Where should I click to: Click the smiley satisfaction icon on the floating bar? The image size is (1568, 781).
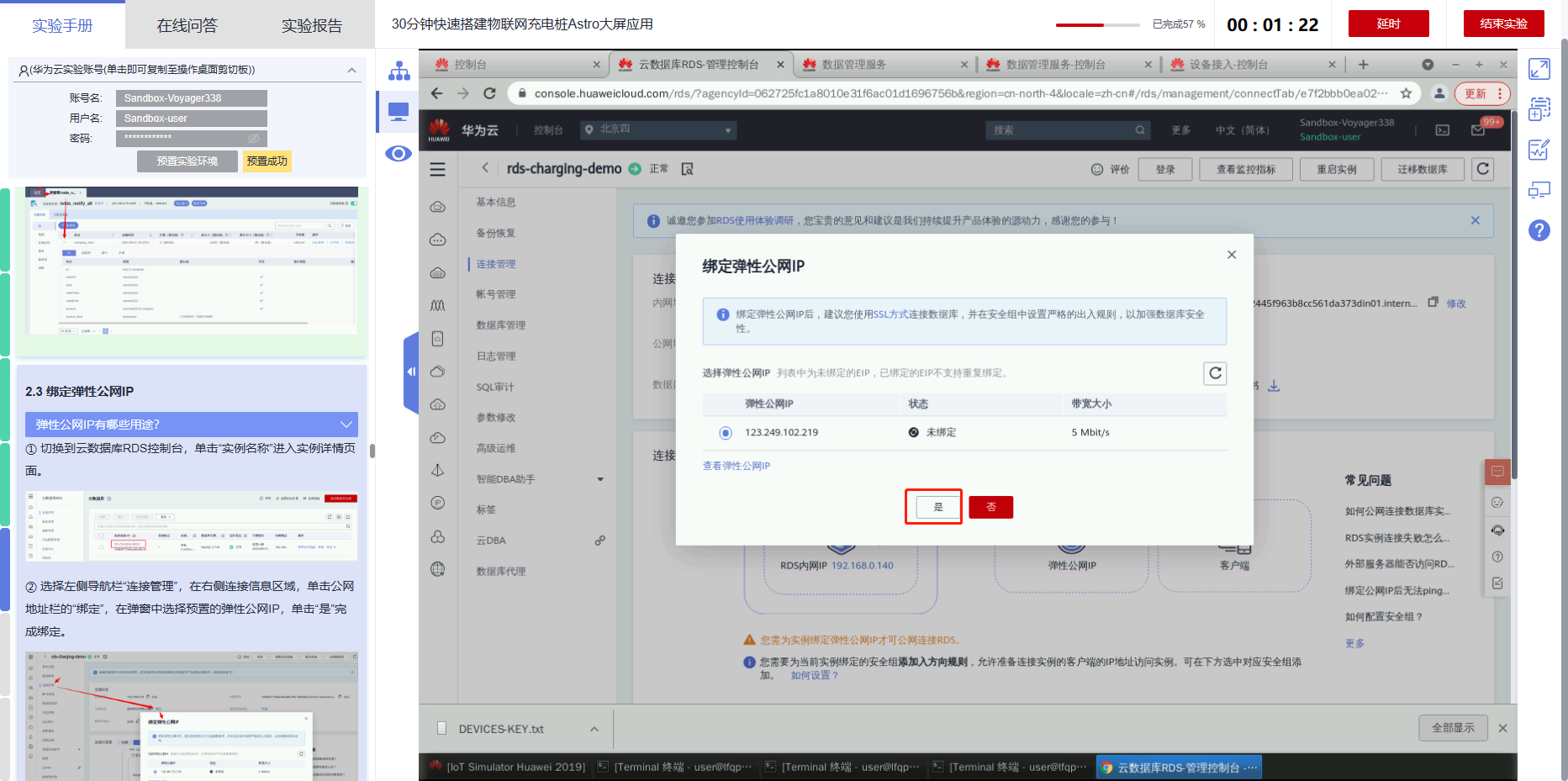click(1497, 503)
